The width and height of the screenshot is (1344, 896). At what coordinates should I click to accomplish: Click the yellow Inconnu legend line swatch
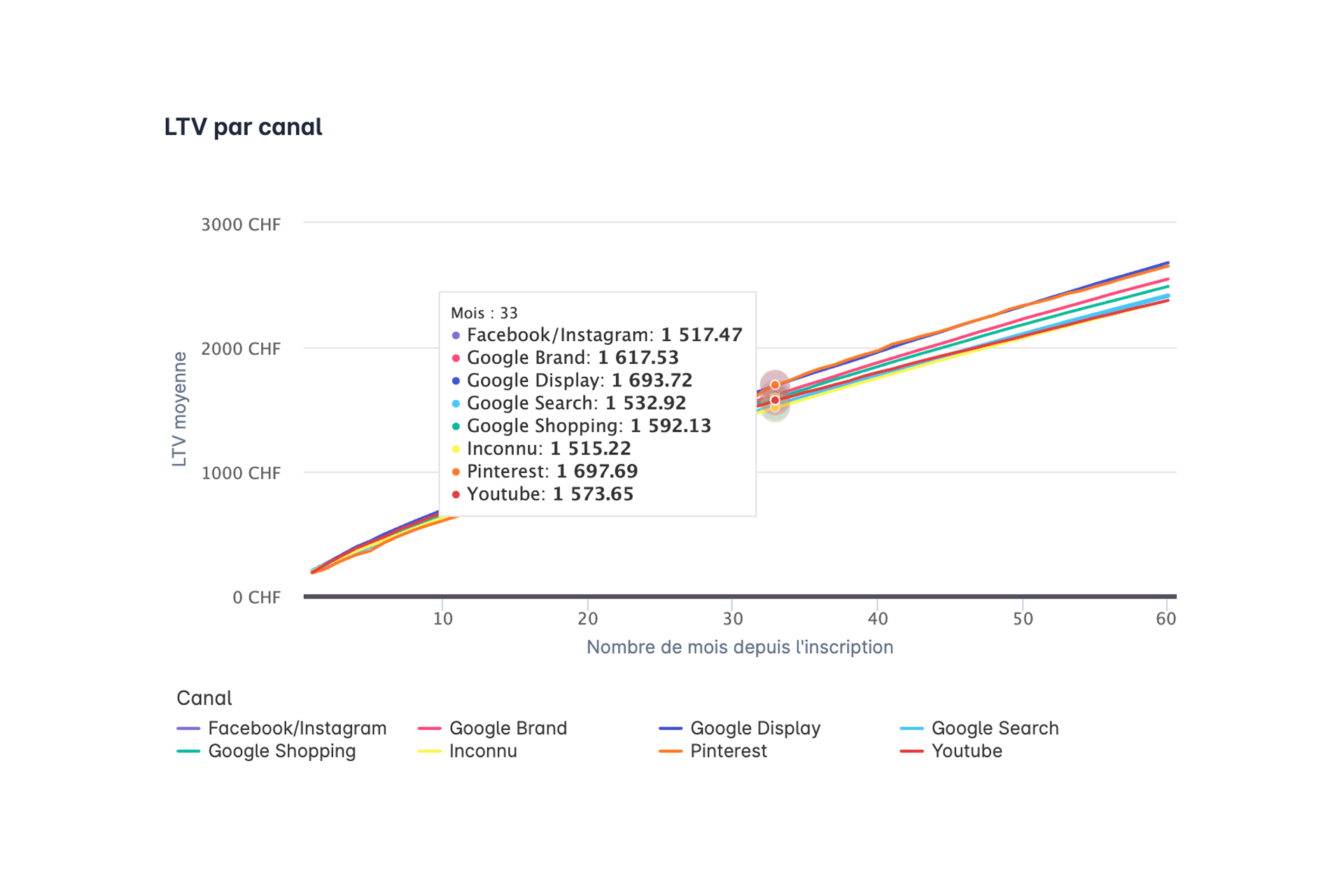pos(429,752)
